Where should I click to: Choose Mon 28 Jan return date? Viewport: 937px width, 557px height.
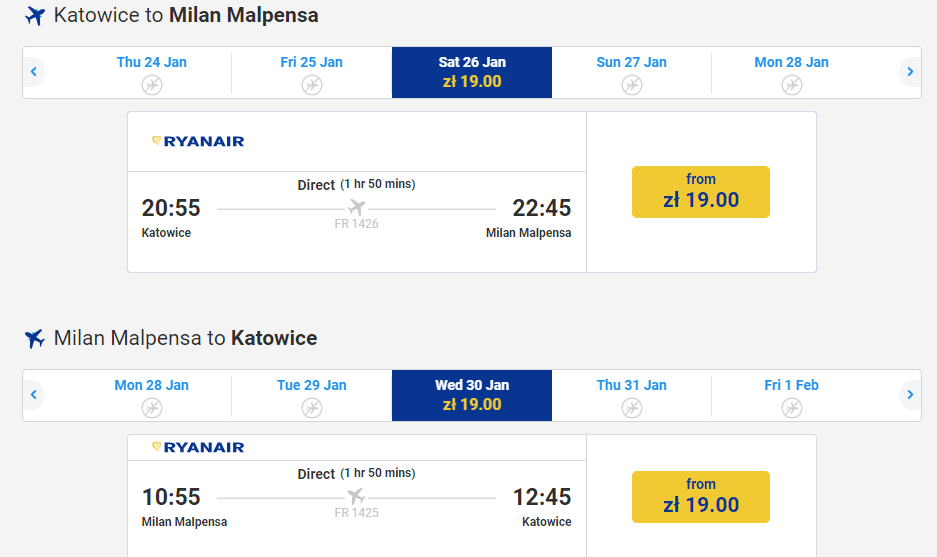pyautogui.click(x=152, y=385)
